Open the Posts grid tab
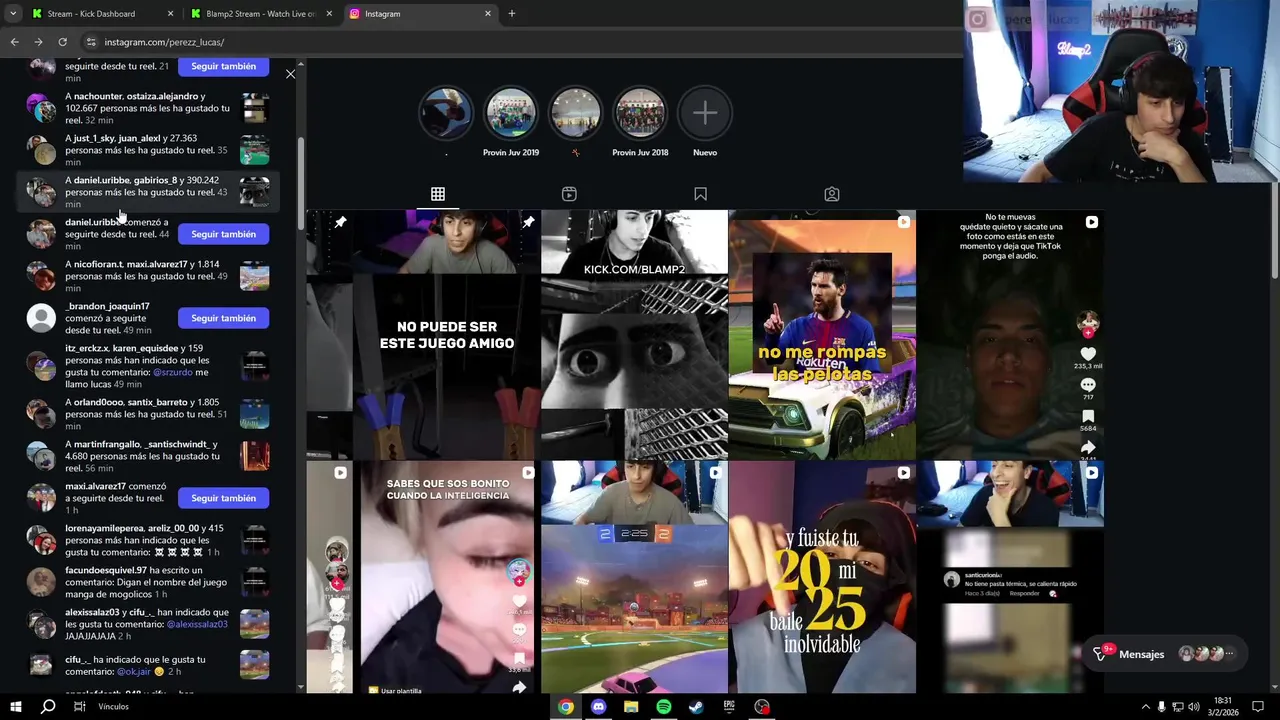This screenshot has width=1280, height=720. click(x=438, y=194)
